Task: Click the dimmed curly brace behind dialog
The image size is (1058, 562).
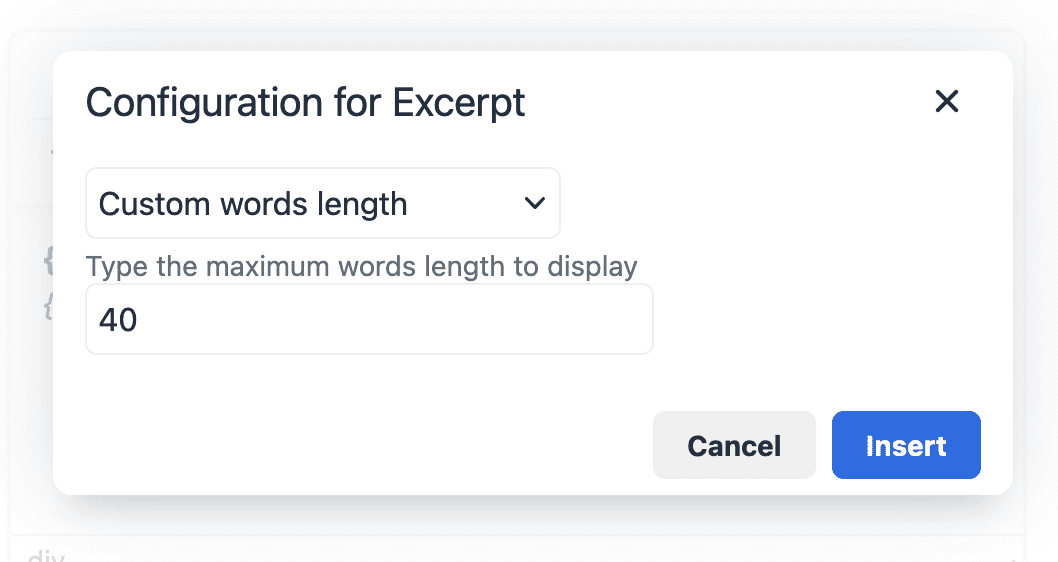Action: coord(46,262)
